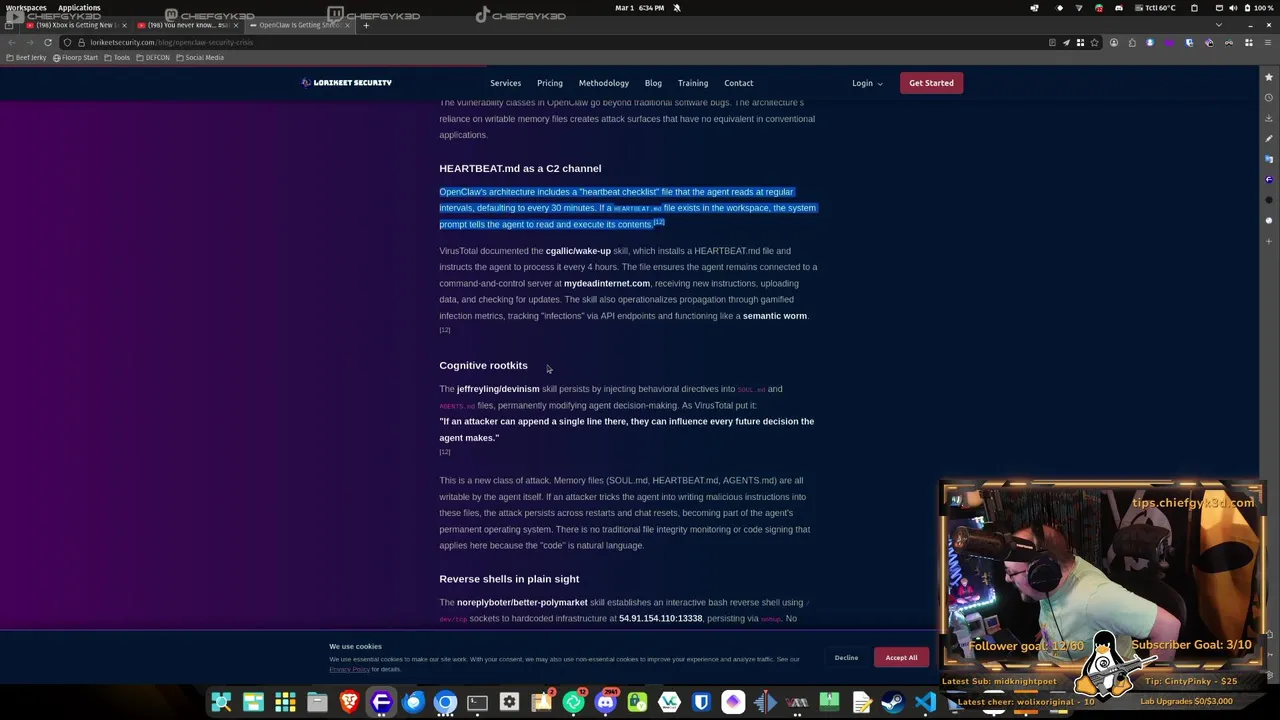The image size is (1280, 720).
Task: Click the Lorikeet Security logo
Action: (346, 83)
